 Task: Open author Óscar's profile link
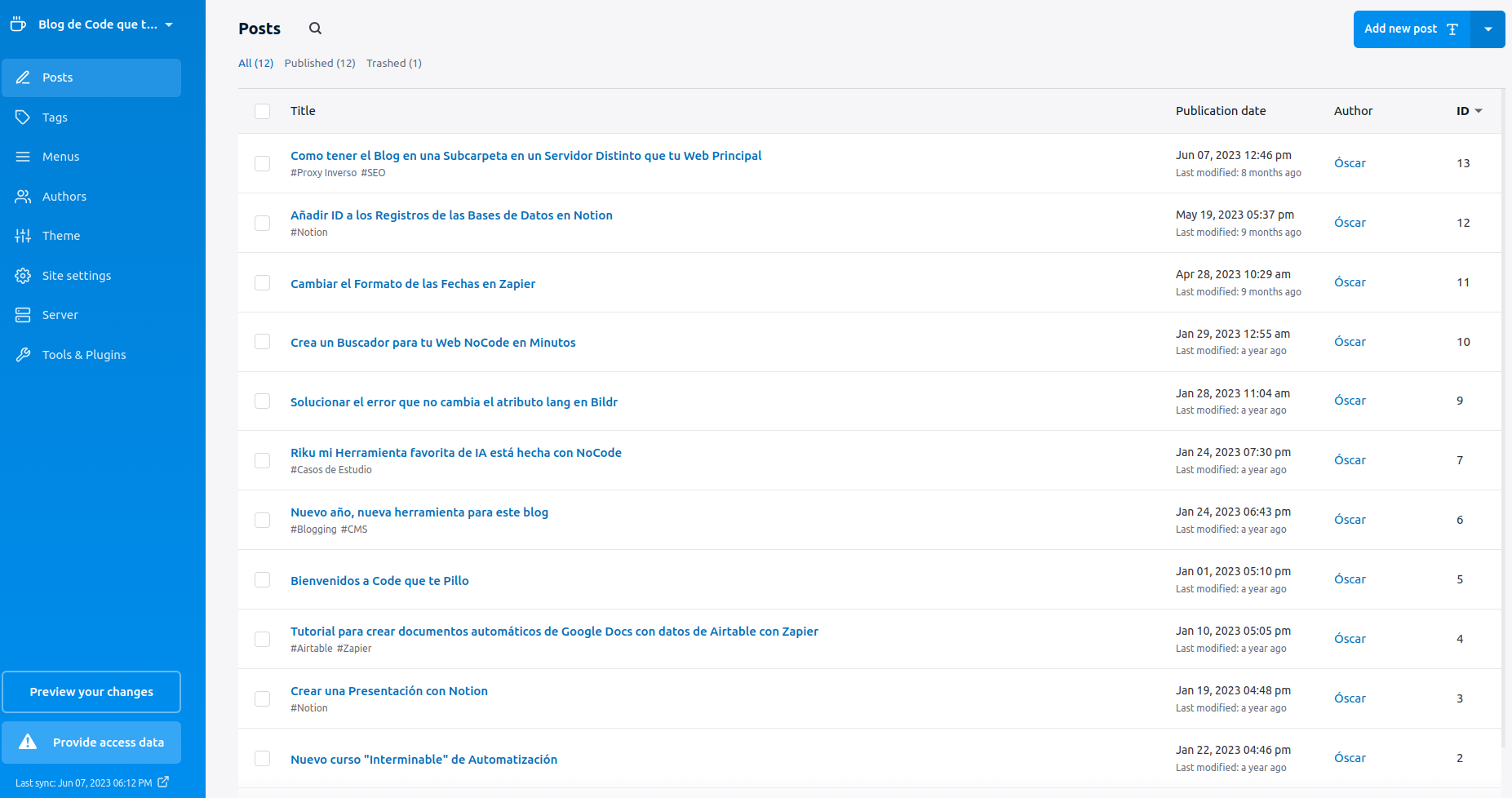click(1350, 162)
